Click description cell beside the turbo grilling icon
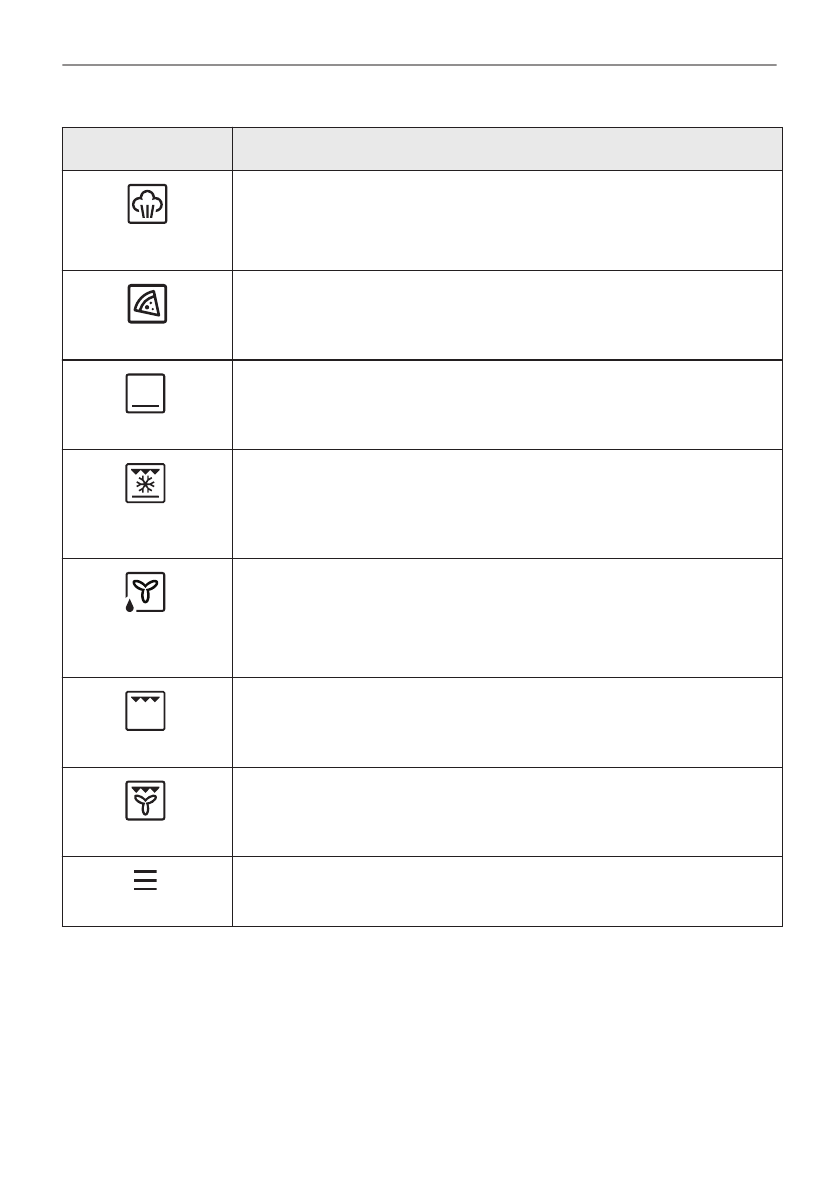 coord(507,811)
